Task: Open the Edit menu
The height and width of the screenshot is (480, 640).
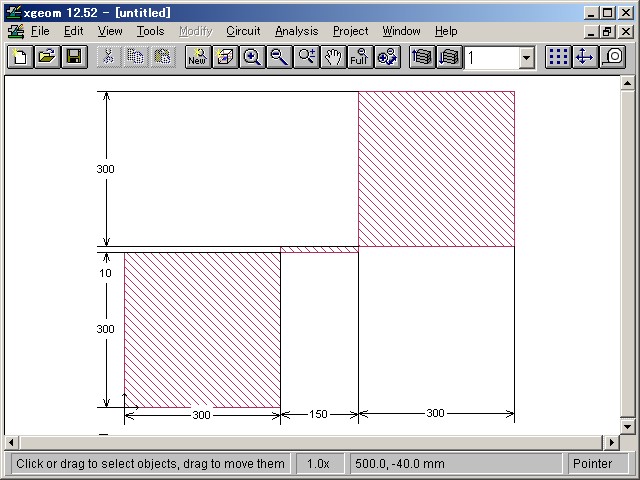Action: pyautogui.click(x=73, y=31)
